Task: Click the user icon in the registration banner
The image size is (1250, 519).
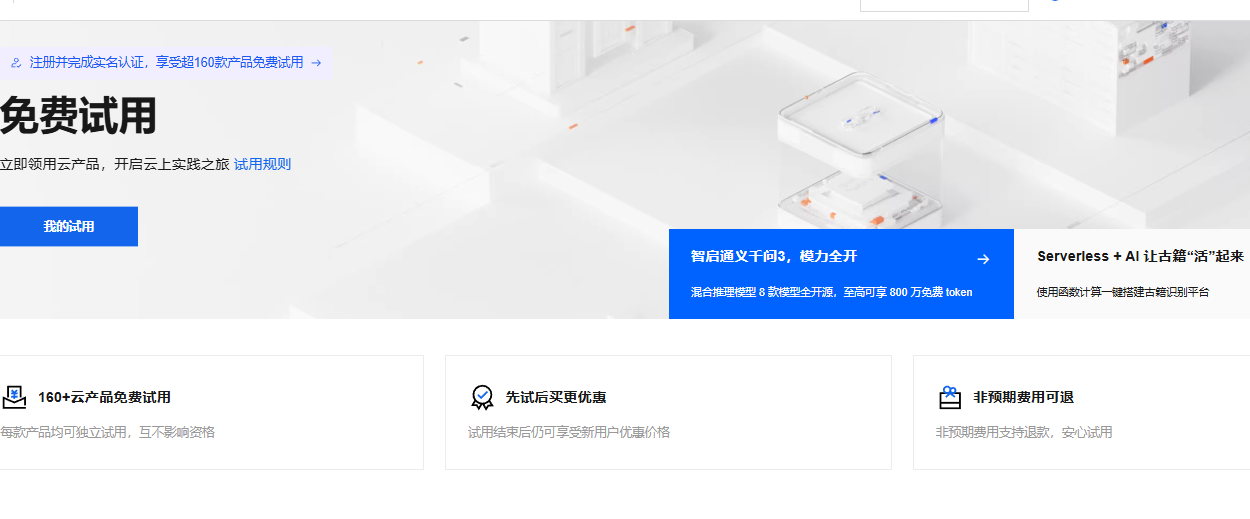Action: 16,62
